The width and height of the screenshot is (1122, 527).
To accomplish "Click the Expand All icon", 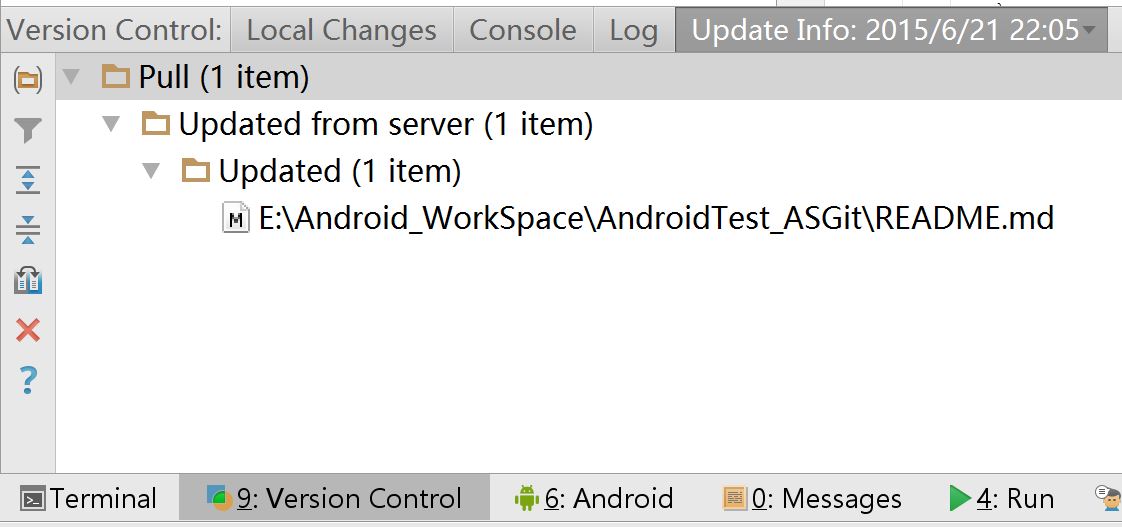I will [27, 180].
